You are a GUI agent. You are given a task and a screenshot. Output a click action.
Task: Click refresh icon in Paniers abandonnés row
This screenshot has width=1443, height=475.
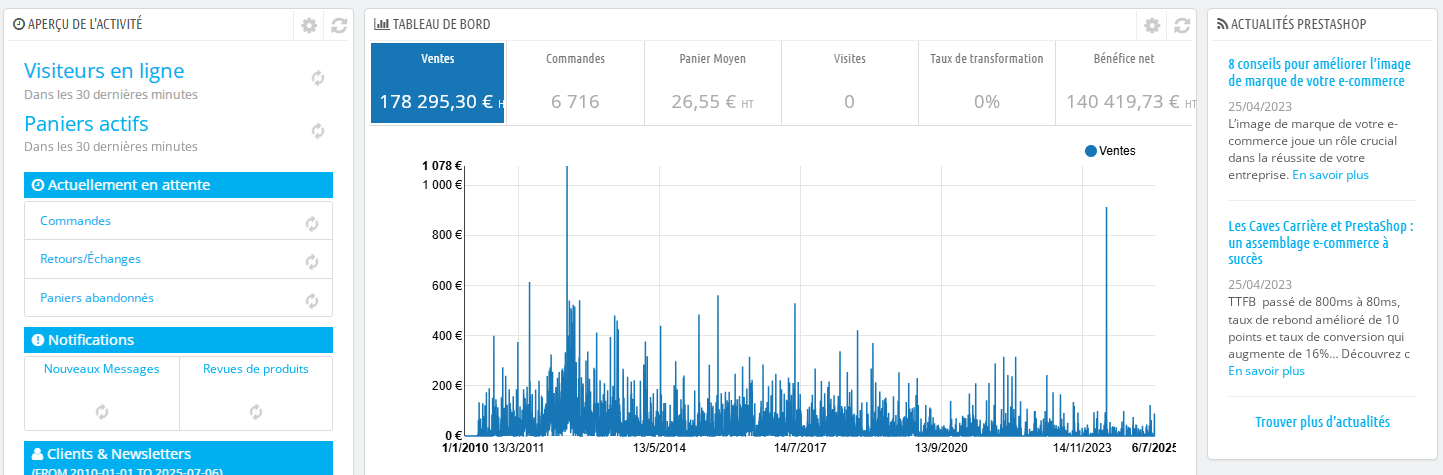tap(312, 300)
